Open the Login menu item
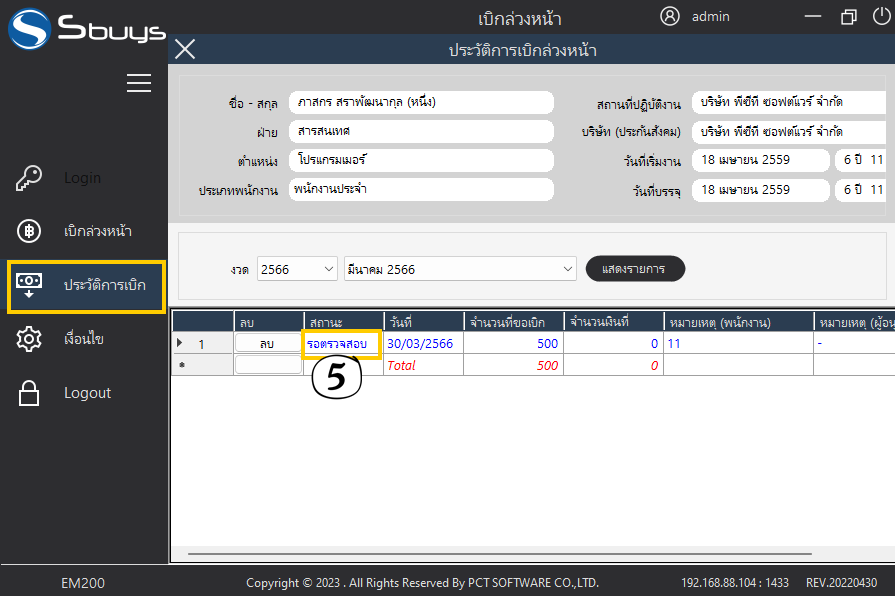895x596 pixels. pos(82,178)
